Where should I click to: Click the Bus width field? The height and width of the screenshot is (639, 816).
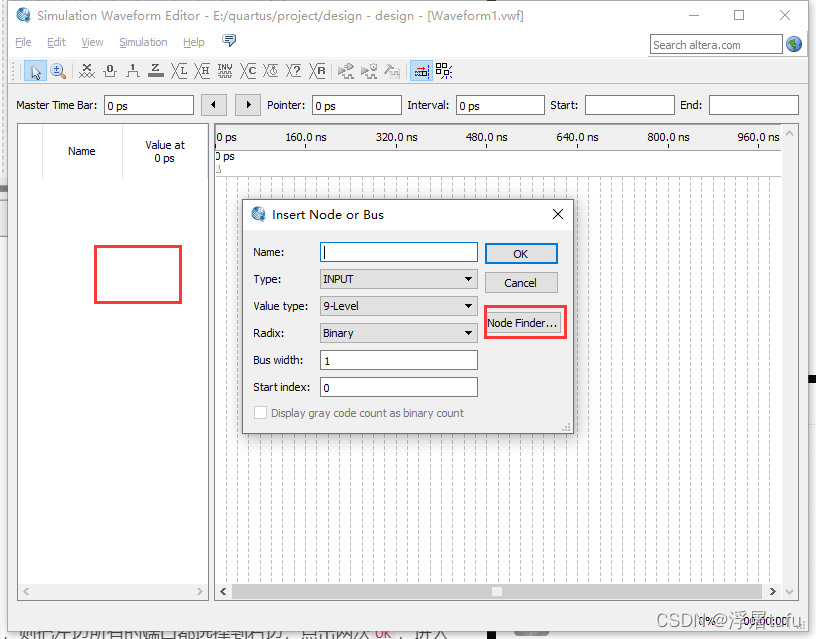[x=399, y=360]
